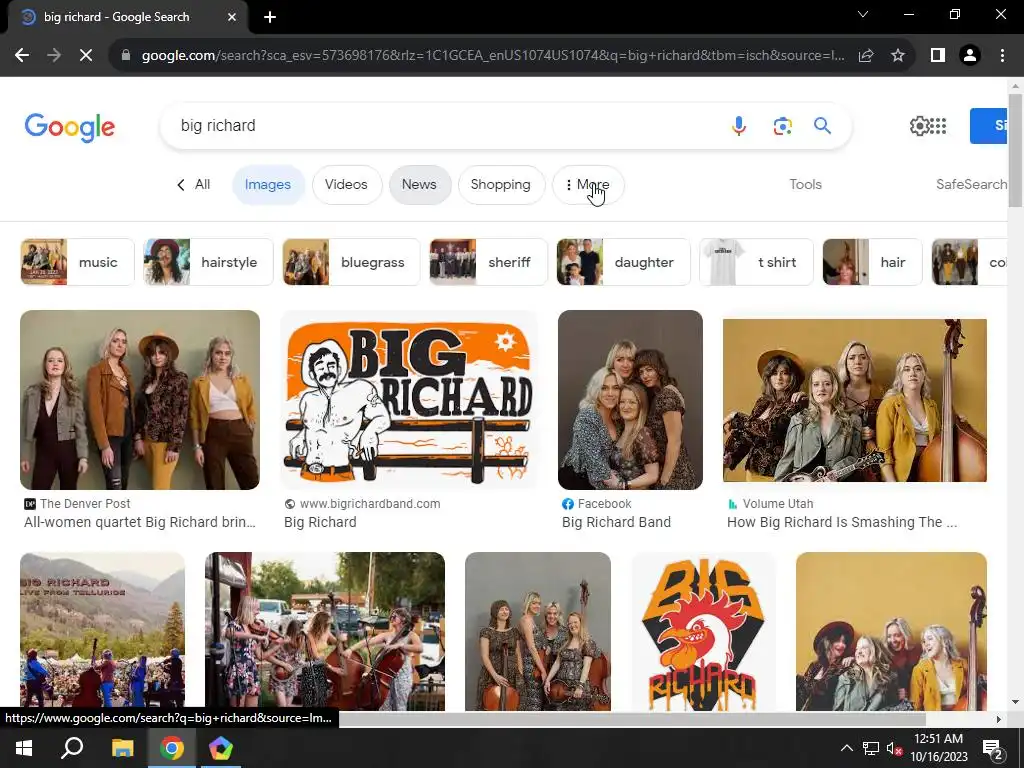
Task: Filter images by music chip
Action: point(77,262)
